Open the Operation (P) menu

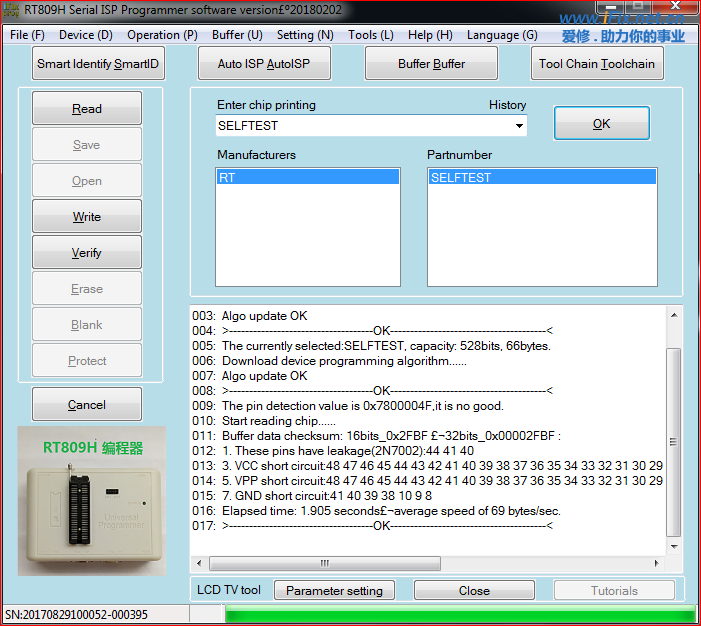pyautogui.click(x=162, y=35)
